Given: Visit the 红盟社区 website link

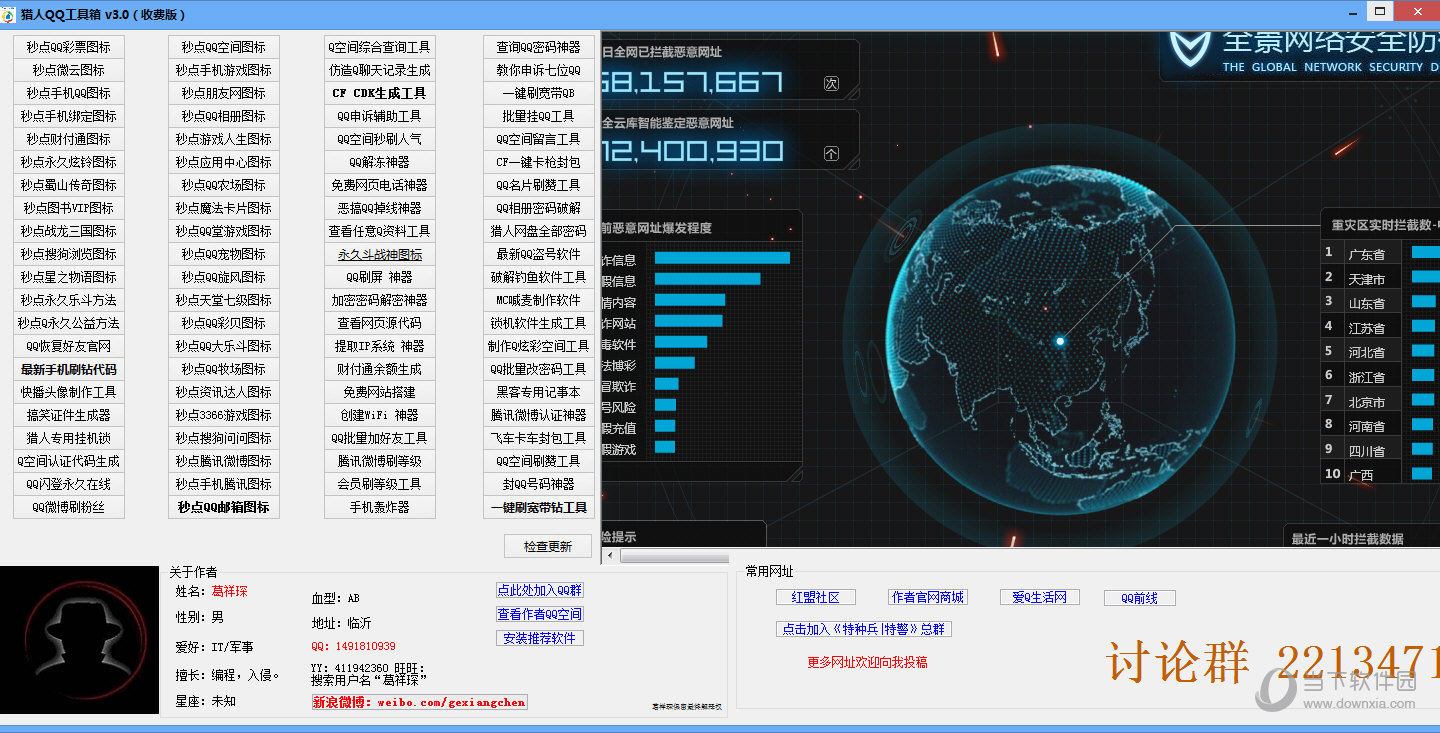Looking at the screenshot, I should [816, 597].
